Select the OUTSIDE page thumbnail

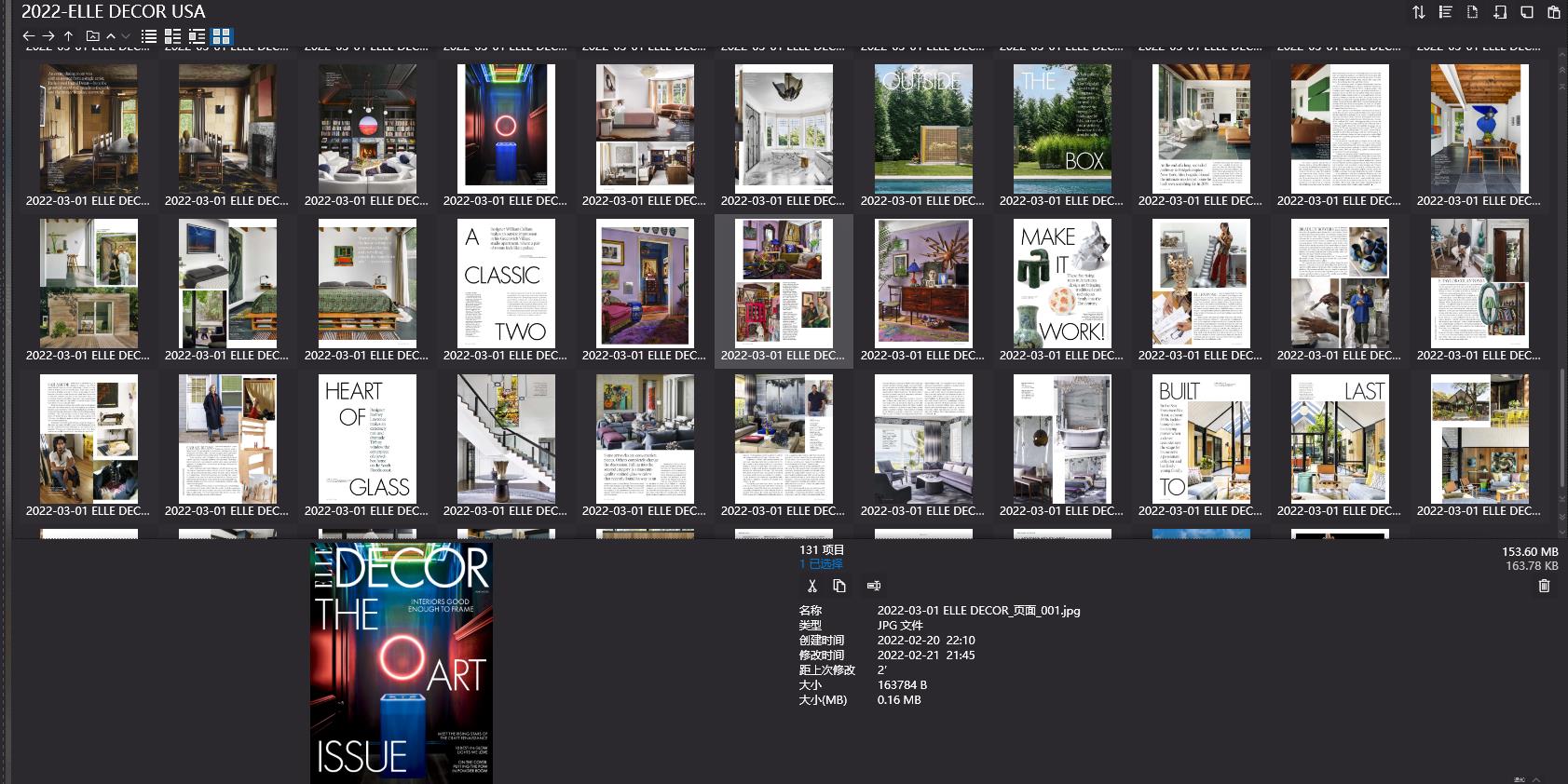point(923,128)
